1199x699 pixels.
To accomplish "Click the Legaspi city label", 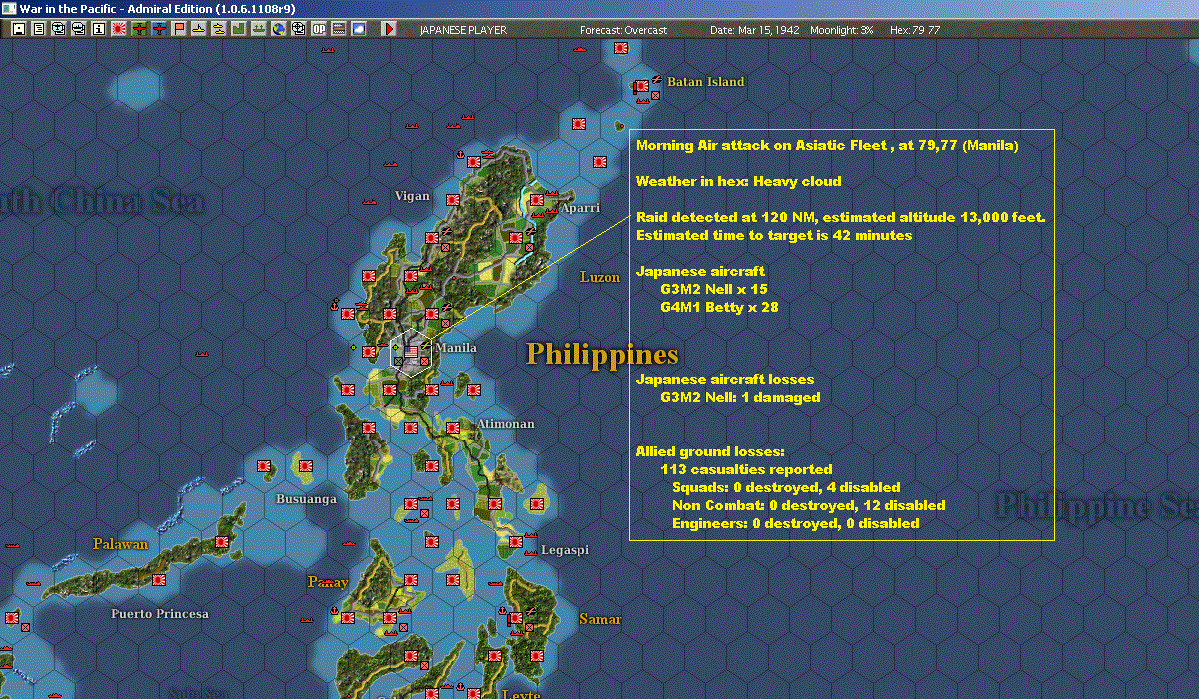I will (564, 550).
